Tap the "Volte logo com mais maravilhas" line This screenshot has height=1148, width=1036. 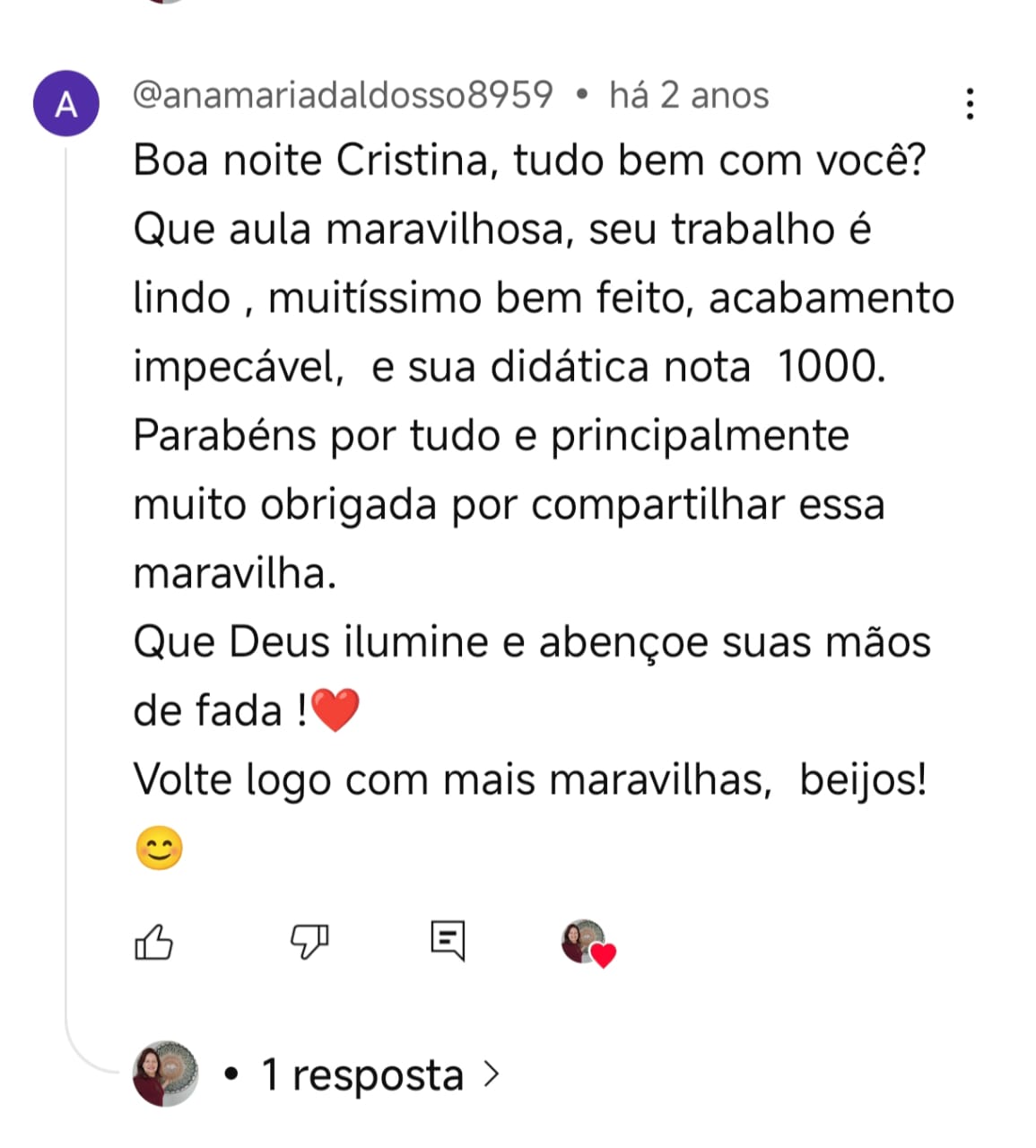[x=452, y=779]
